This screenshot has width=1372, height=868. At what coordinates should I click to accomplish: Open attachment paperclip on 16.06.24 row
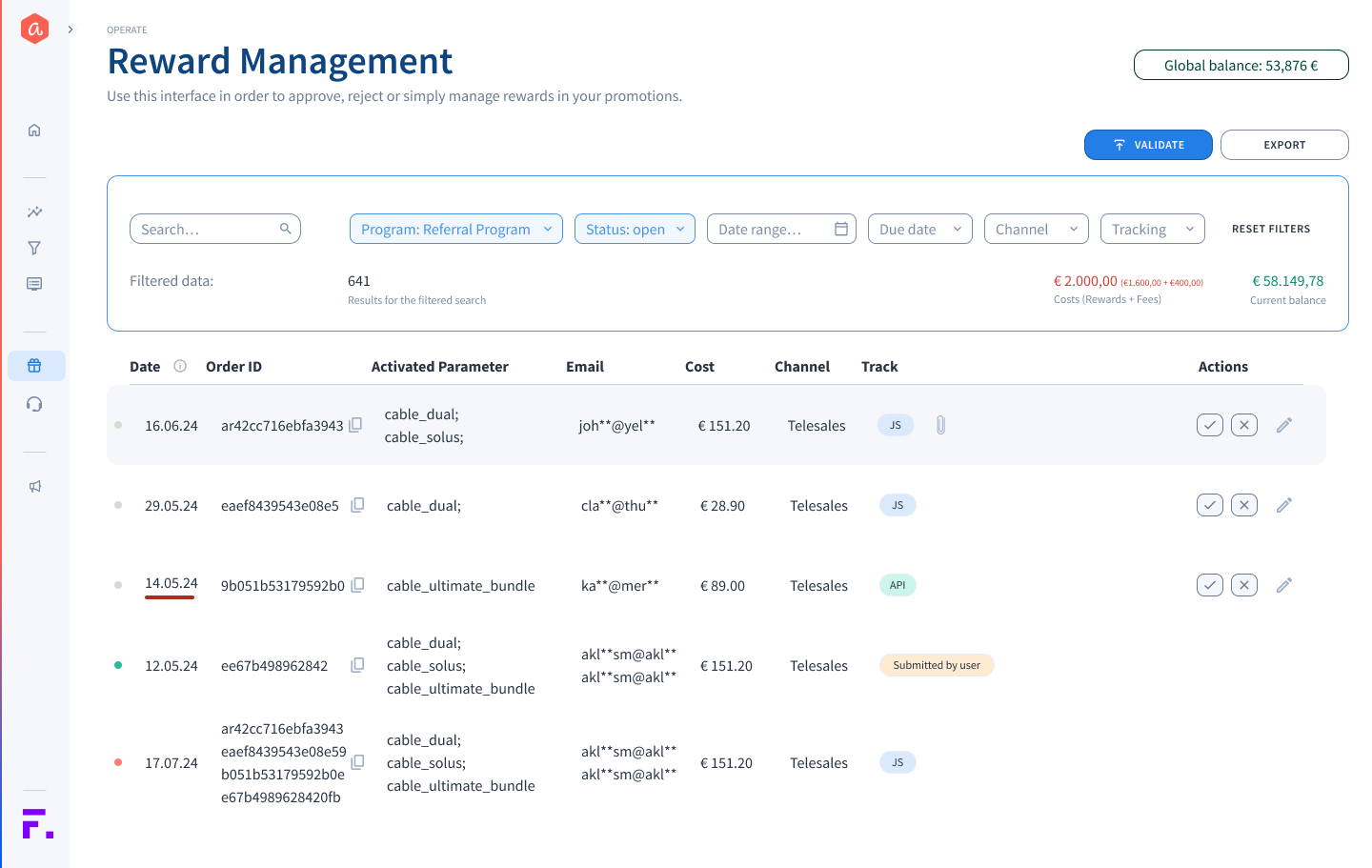[940, 425]
